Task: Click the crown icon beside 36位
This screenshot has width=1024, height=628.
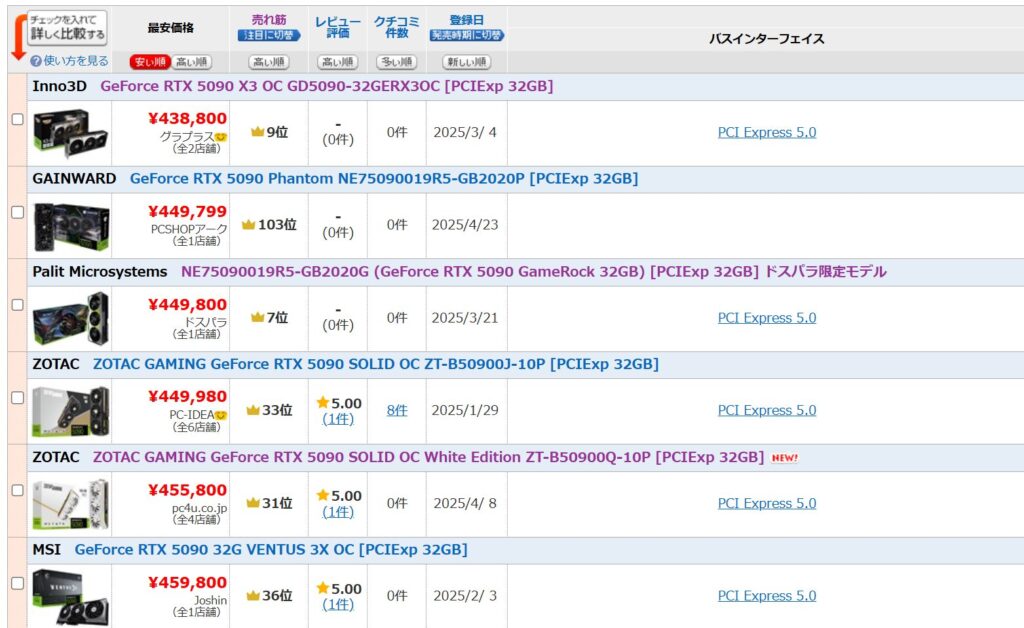Action: [x=253, y=596]
